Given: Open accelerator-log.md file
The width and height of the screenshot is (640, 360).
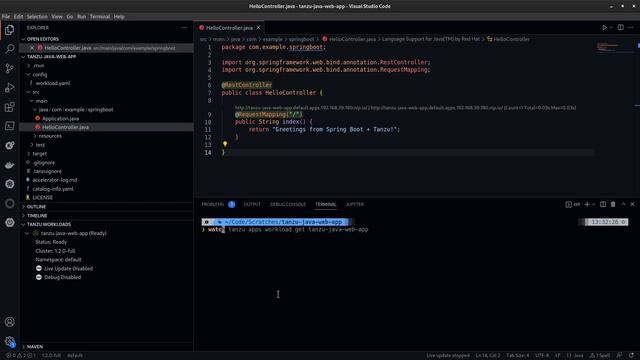Looking at the screenshot, I should (55, 180).
